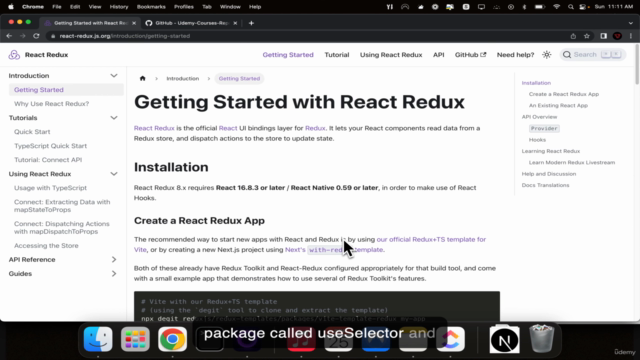Click the React Redux logo icon
The width and height of the screenshot is (640, 360).
[x=14, y=55]
